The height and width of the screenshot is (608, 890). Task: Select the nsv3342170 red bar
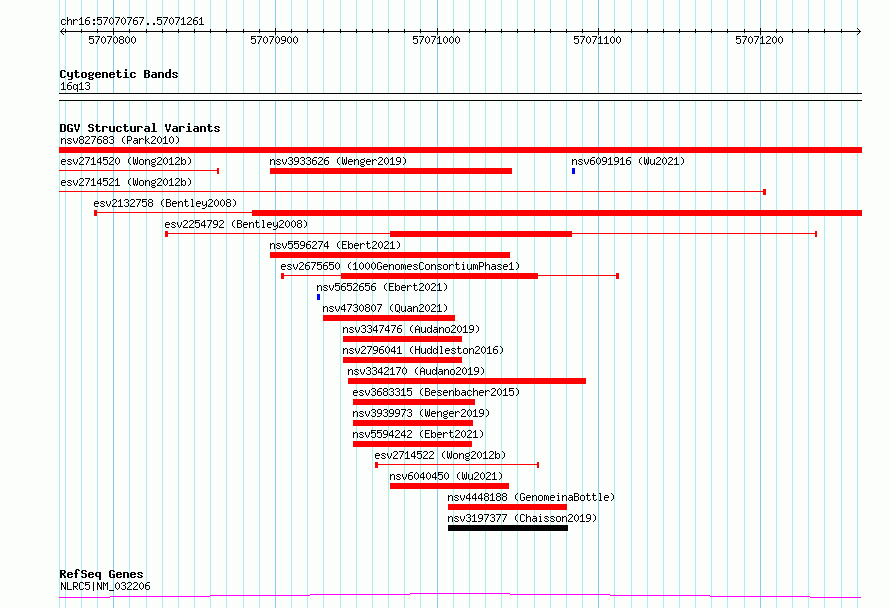coord(467,381)
